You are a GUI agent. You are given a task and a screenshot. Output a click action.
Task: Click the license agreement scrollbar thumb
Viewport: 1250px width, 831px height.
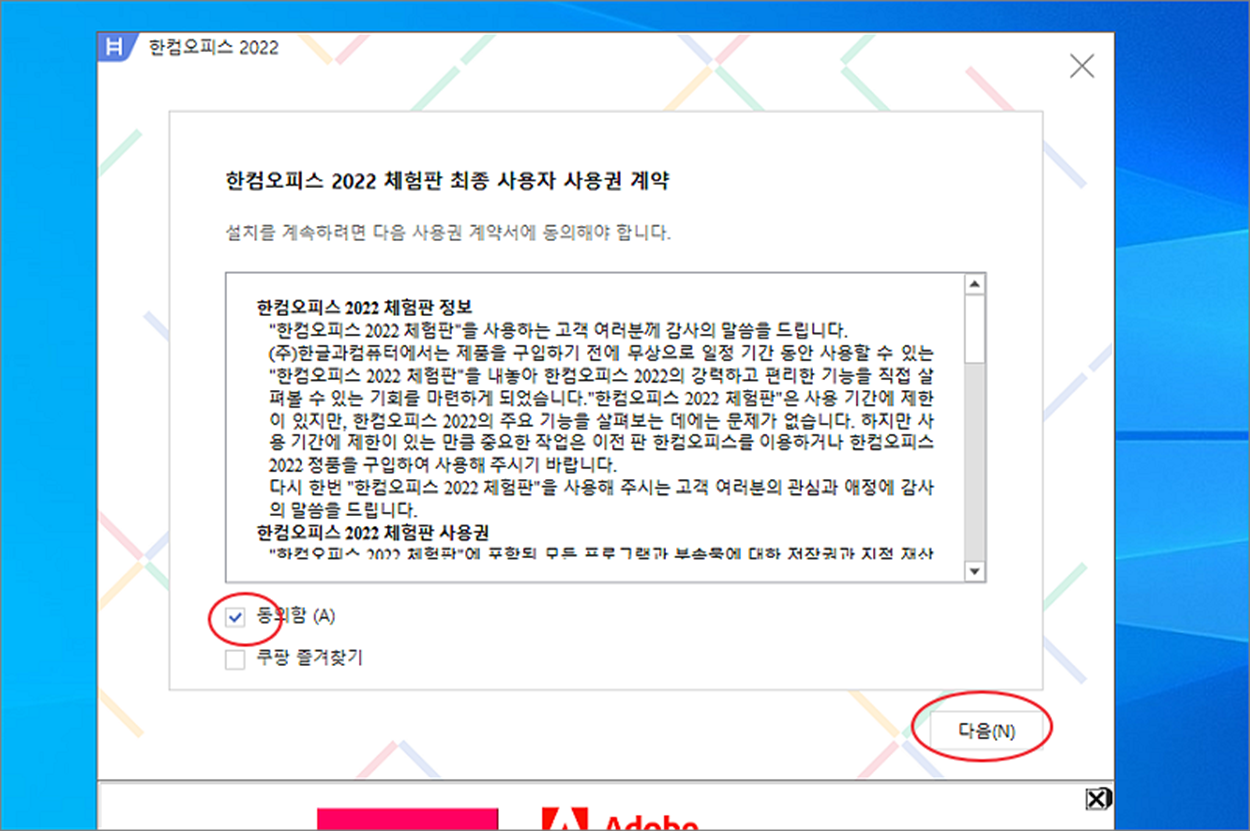tap(974, 329)
